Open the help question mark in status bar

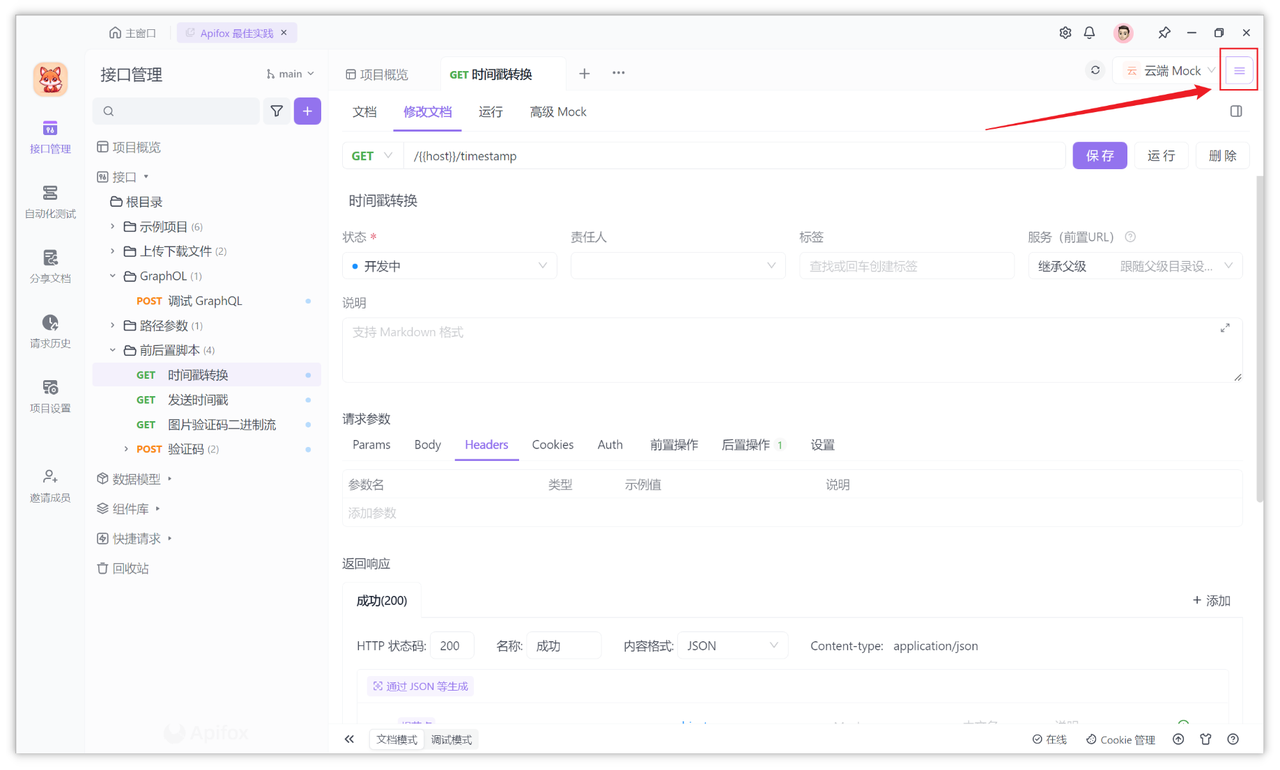pos(1233,739)
